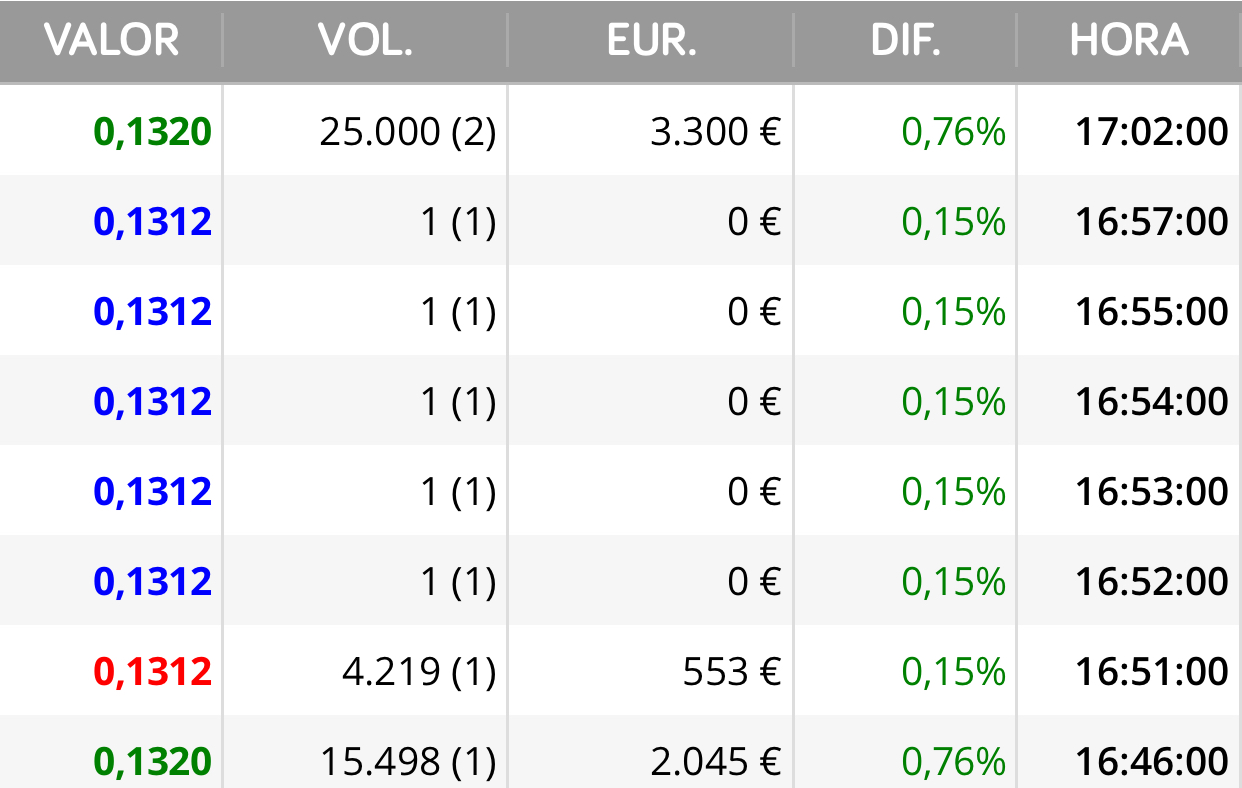Click the DIF. column header
The image size is (1242, 788).
[x=905, y=41]
